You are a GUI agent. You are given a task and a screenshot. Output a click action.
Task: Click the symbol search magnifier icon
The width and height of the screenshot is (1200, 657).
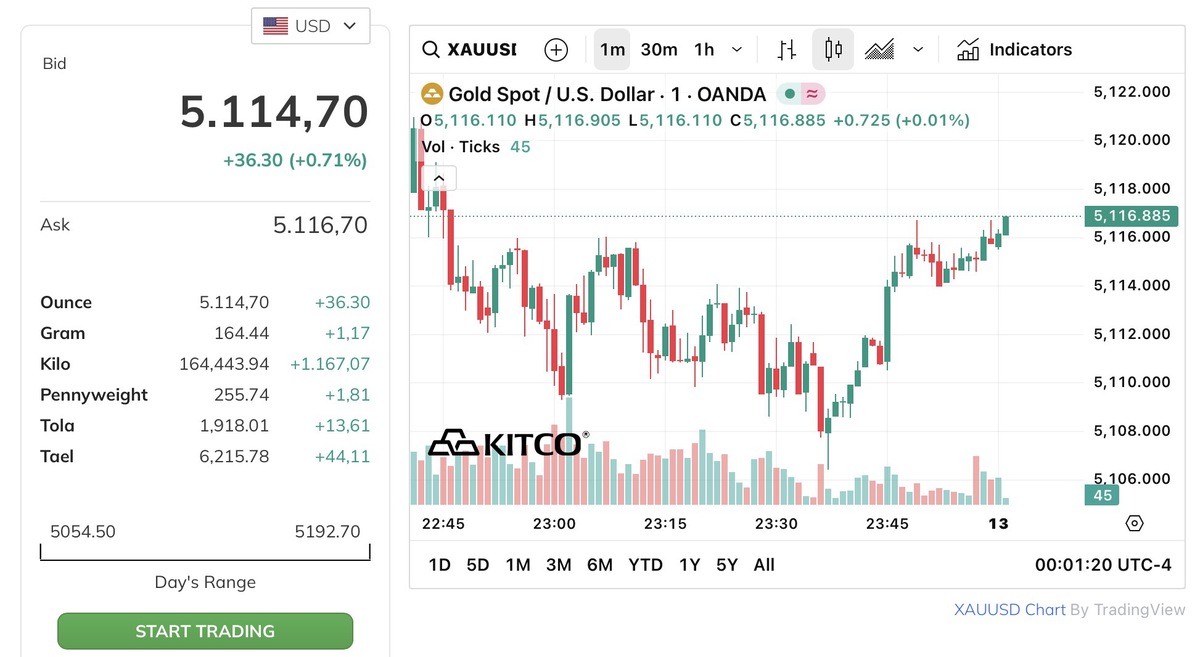pyautogui.click(x=431, y=50)
